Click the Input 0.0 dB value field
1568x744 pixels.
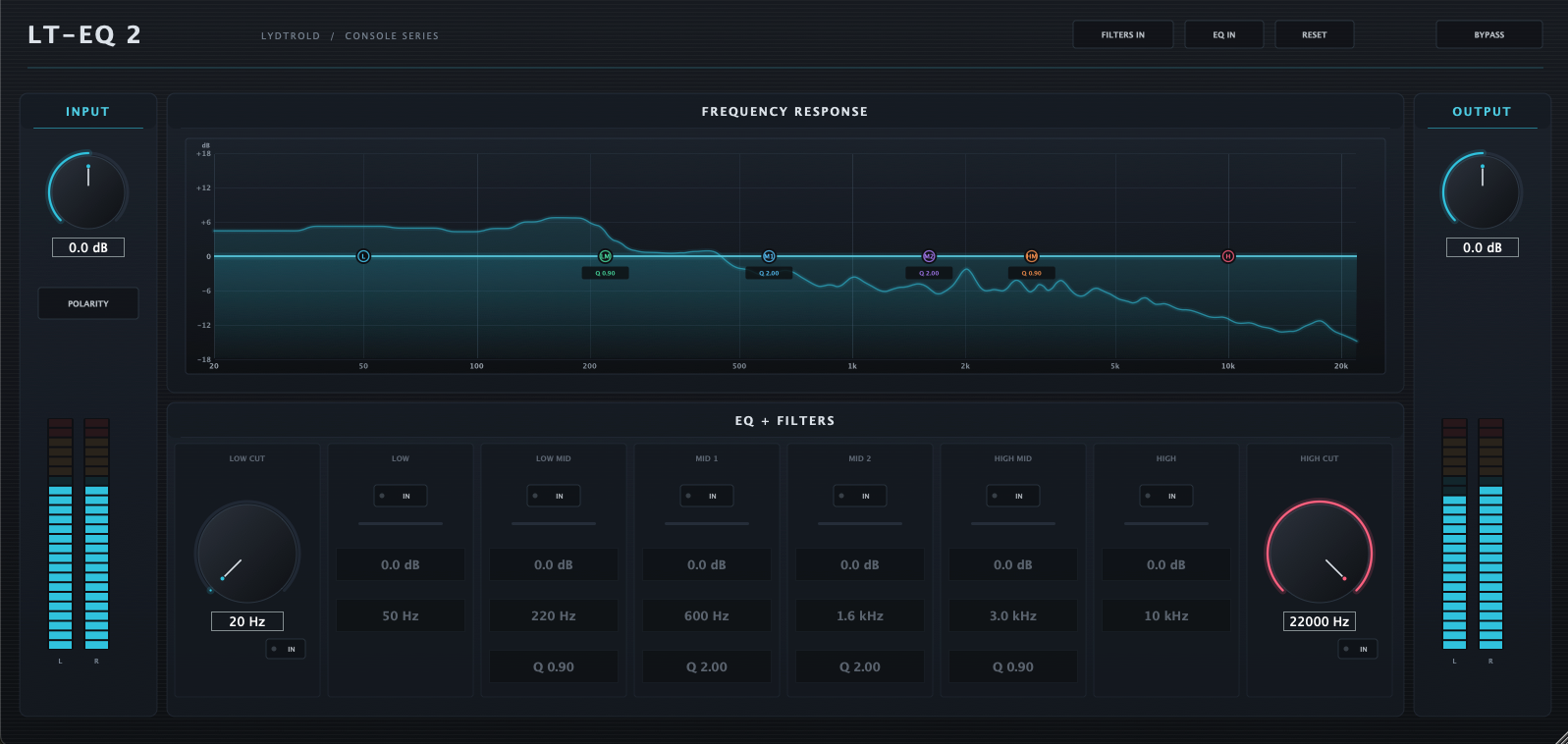(x=88, y=247)
